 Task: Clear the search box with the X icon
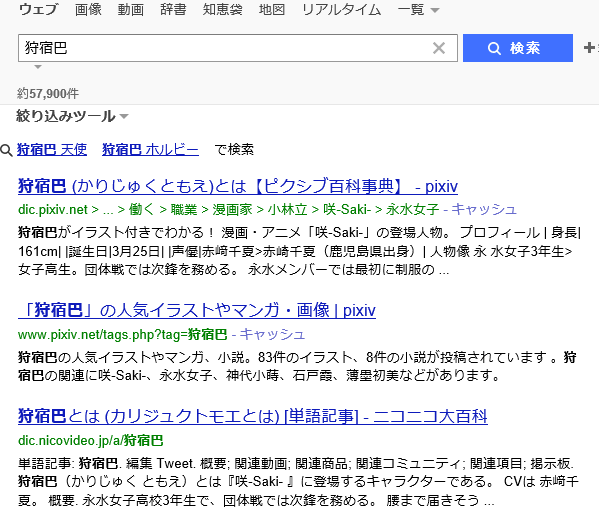click(439, 48)
